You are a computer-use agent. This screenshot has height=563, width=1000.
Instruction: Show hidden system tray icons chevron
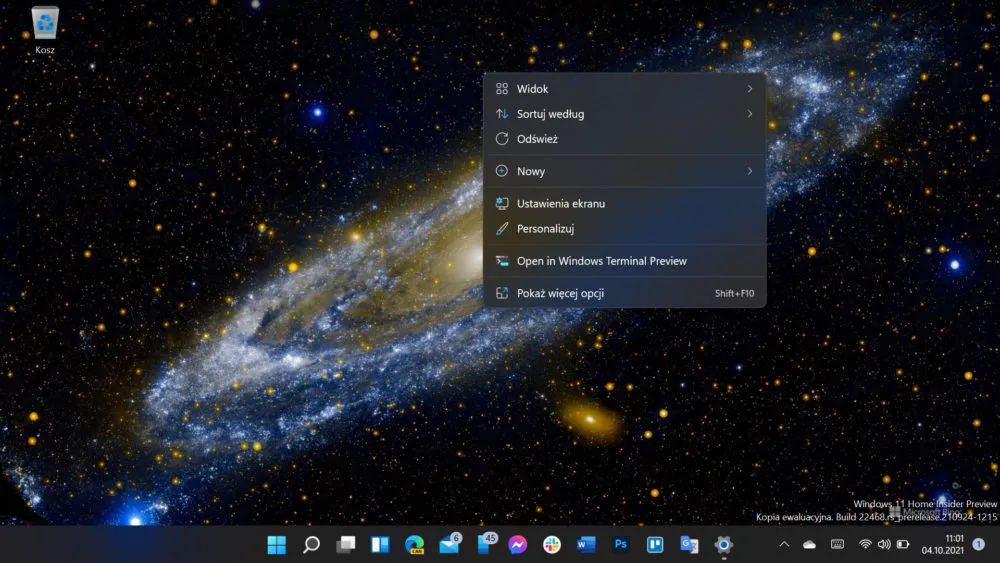[784, 545]
